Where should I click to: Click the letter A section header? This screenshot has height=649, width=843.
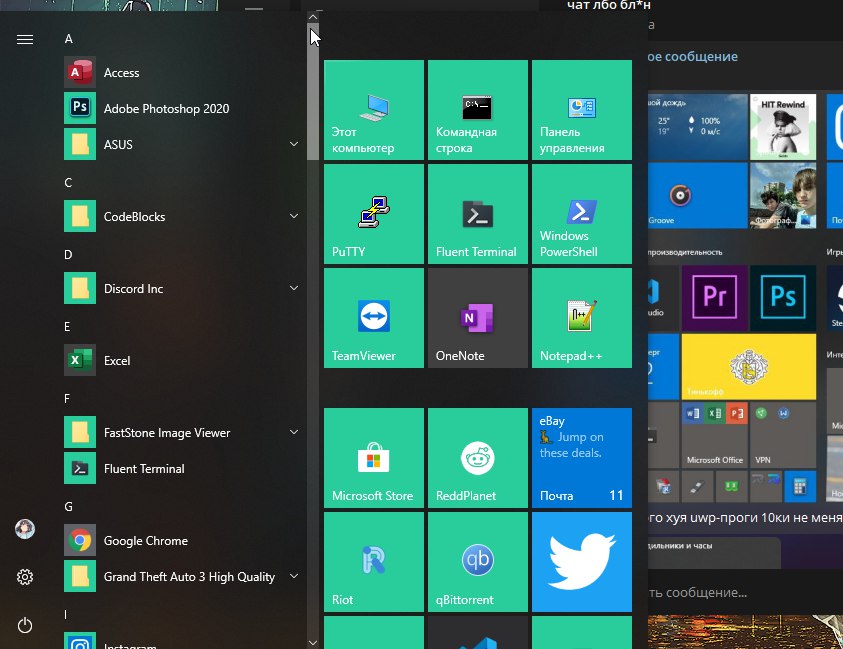click(x=69, y=39)
